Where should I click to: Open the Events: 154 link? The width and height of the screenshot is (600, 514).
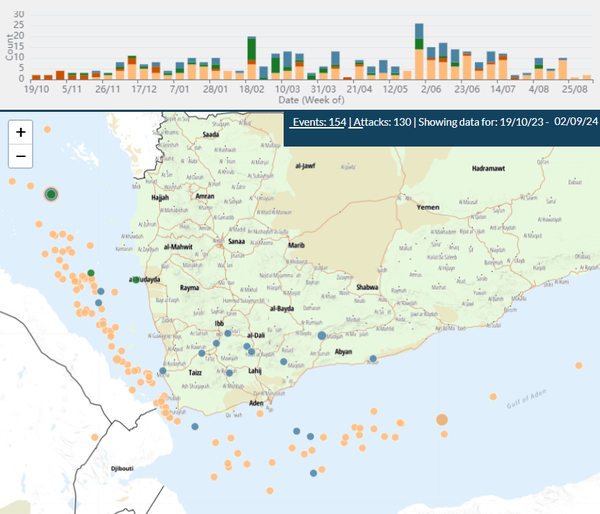tap(319, 122)
